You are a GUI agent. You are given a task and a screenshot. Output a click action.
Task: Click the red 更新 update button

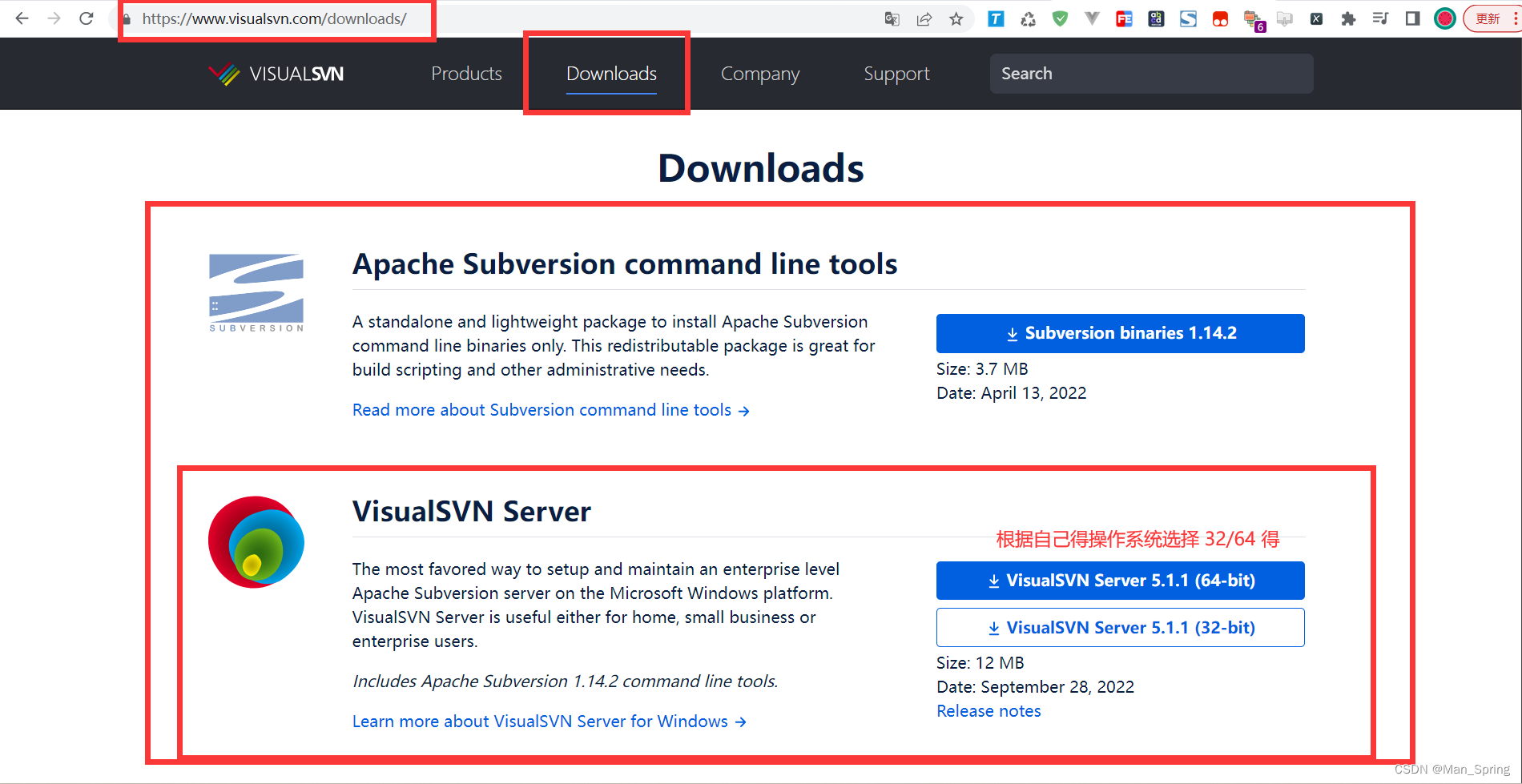(1488, 18)
